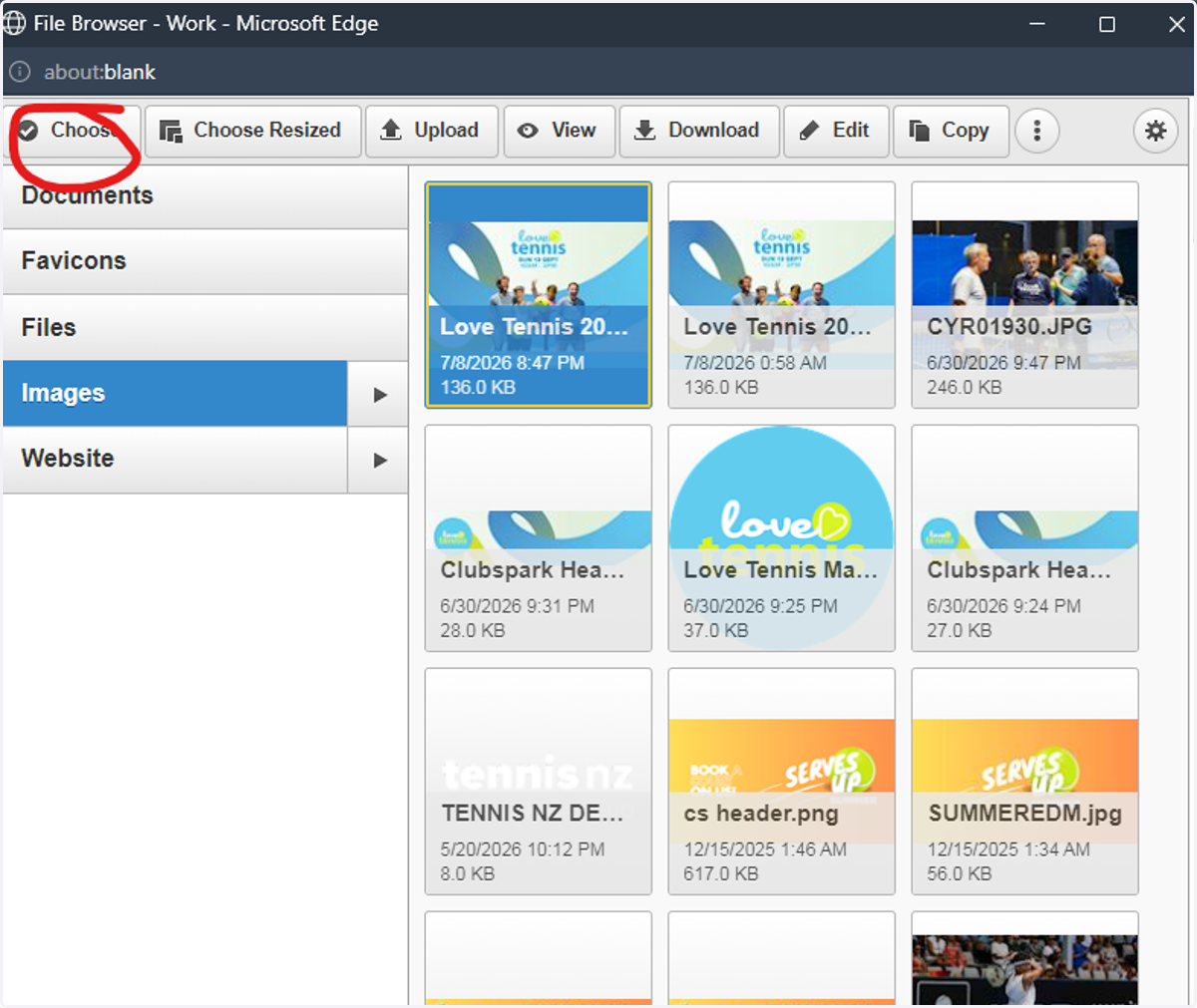
Task: Open the Favicons folder
Action: [x=205, y=261]
